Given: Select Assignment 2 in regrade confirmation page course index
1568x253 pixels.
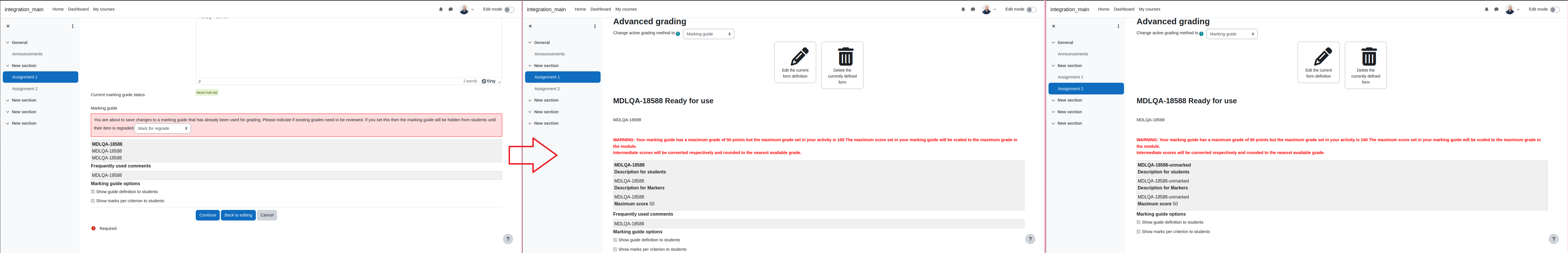Looking at the screenshot, I should pyautogui.click(x=25, y=89).
